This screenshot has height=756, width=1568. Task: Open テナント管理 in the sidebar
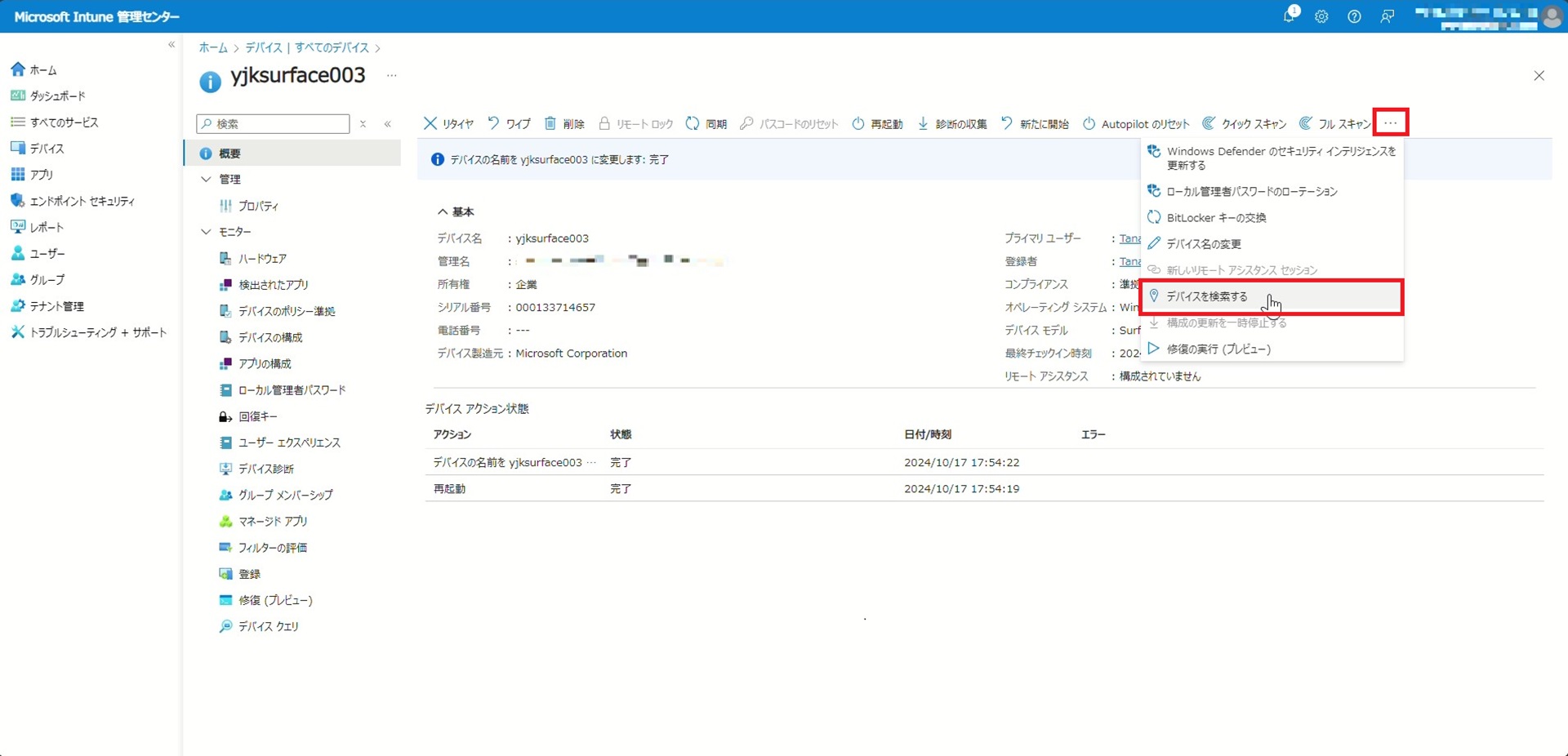click(x=47, y=306)
